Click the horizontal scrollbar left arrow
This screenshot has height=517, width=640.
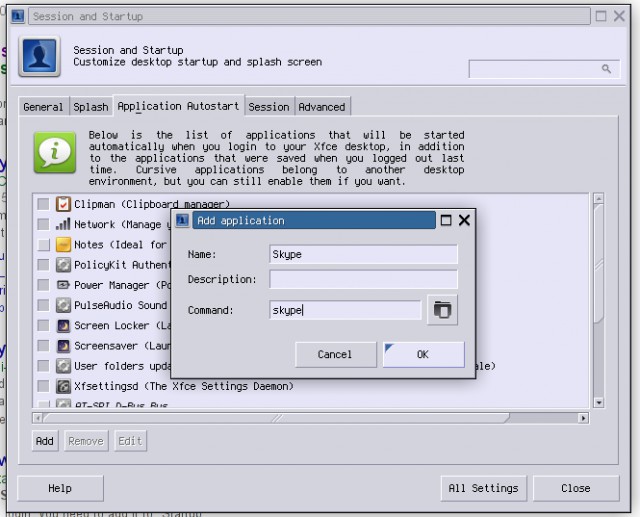pos(38,418)
